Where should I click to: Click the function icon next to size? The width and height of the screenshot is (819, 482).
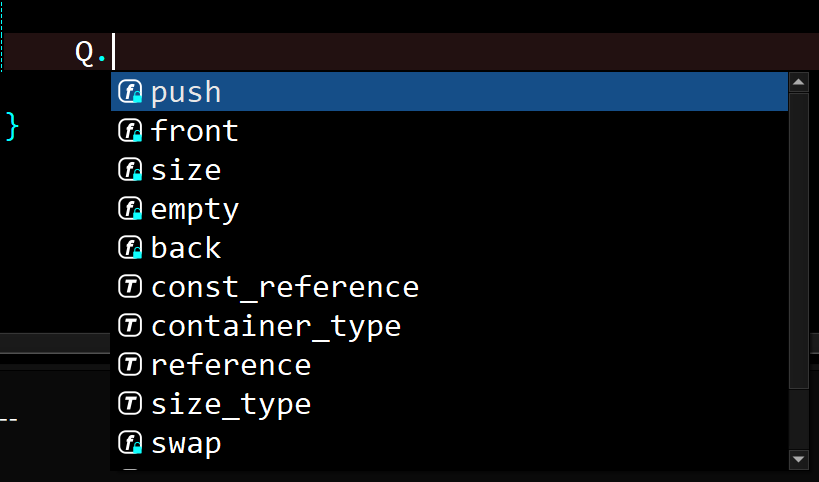(x=130, y=170)
